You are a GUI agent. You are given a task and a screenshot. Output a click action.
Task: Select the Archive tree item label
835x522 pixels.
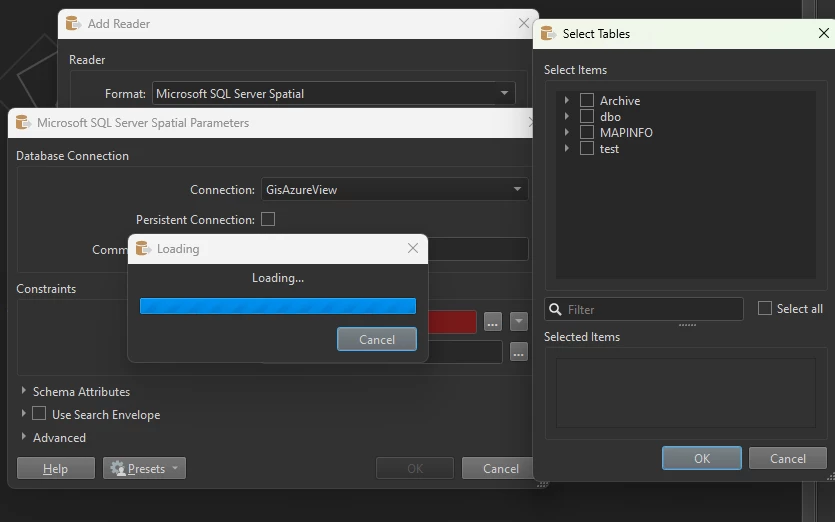click(620, 101)
